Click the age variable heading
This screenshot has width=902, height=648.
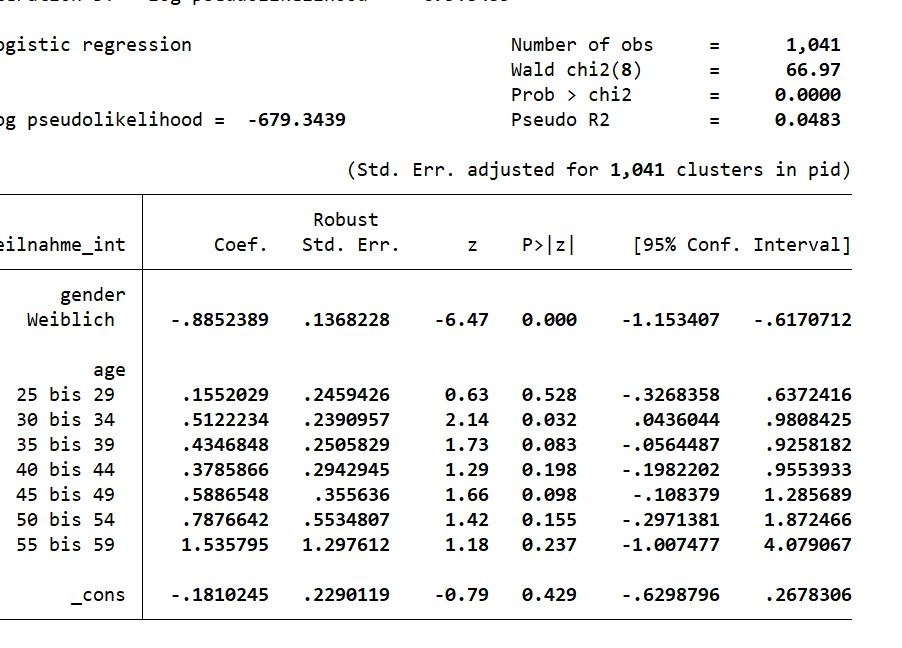tap(109, 371)
